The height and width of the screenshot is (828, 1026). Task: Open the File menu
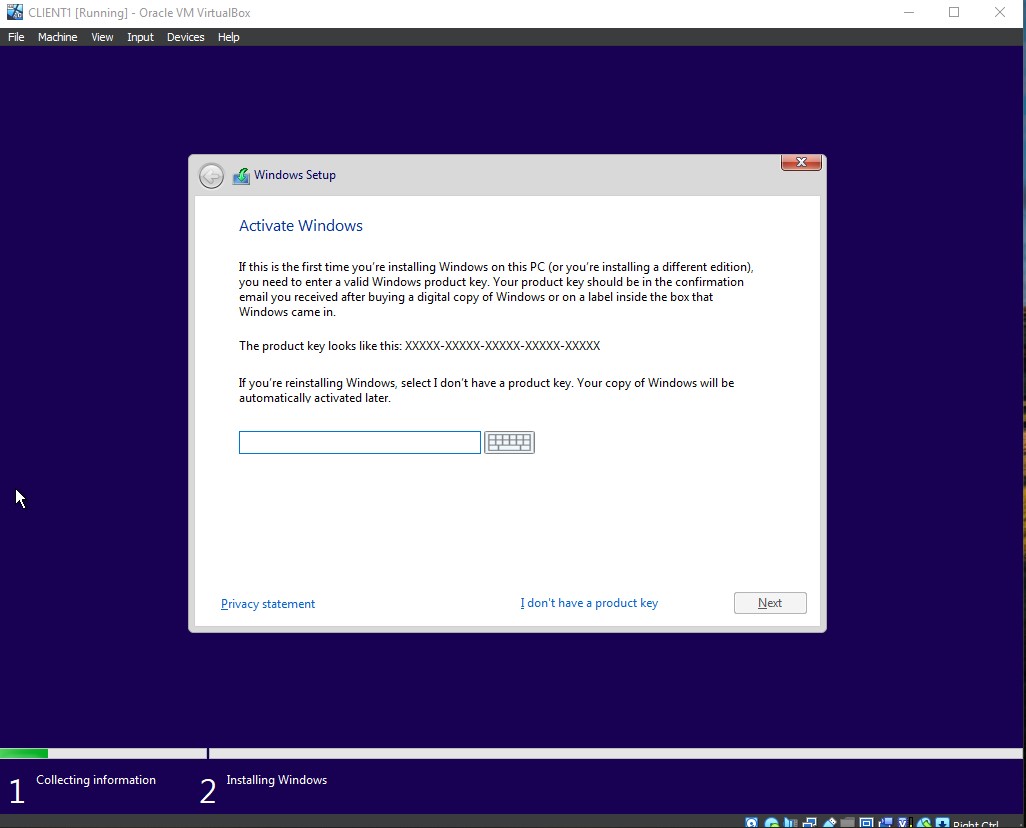click(x=16, y=37)
